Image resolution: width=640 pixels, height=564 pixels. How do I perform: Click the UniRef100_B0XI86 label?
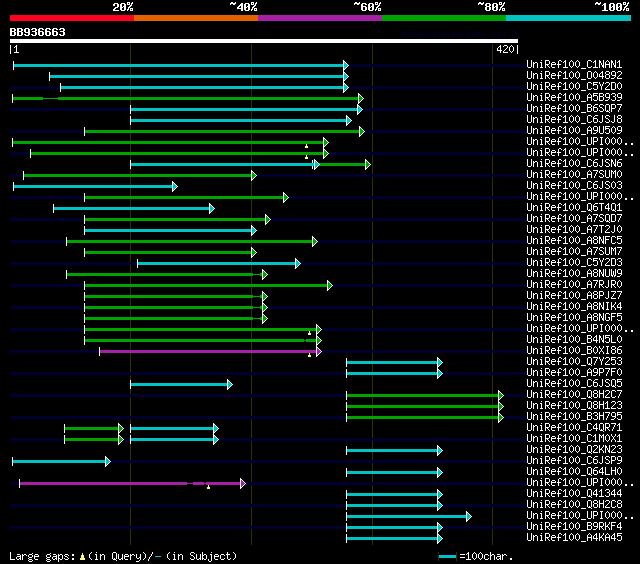click(574, 351)
